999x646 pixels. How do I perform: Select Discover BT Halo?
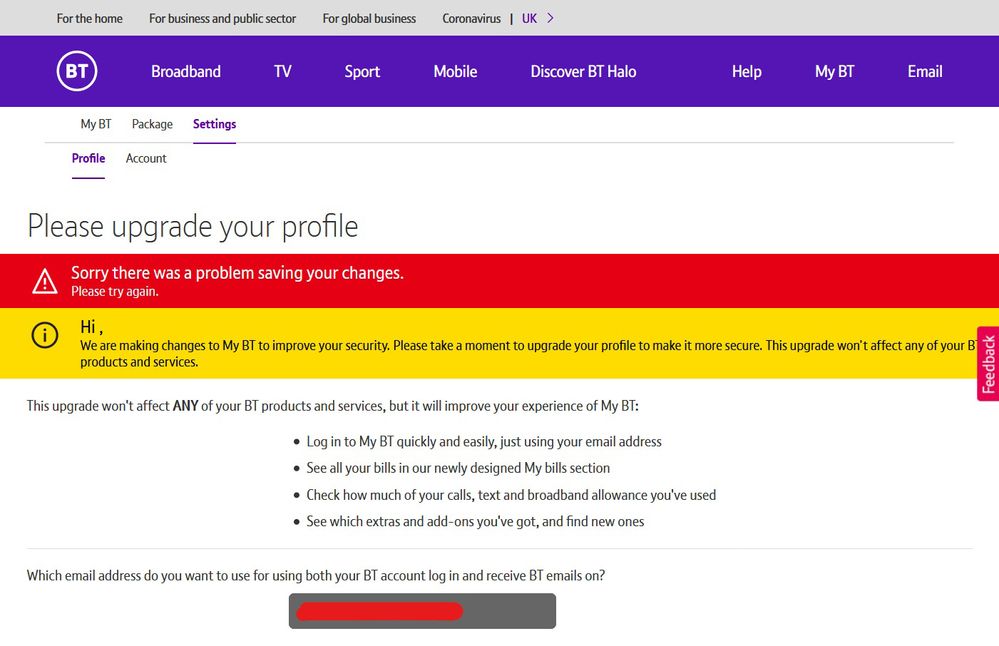(x=583, y=71)
